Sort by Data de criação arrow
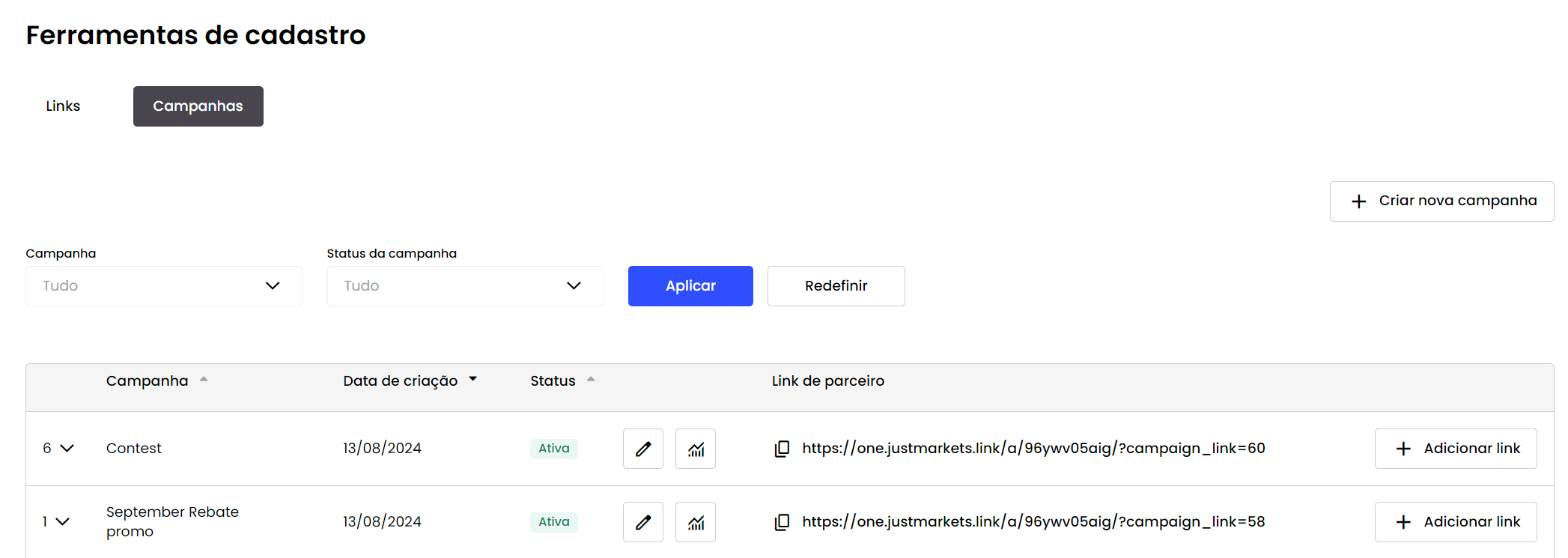This screenshot has height=558, width=1568. pos(473,379)
